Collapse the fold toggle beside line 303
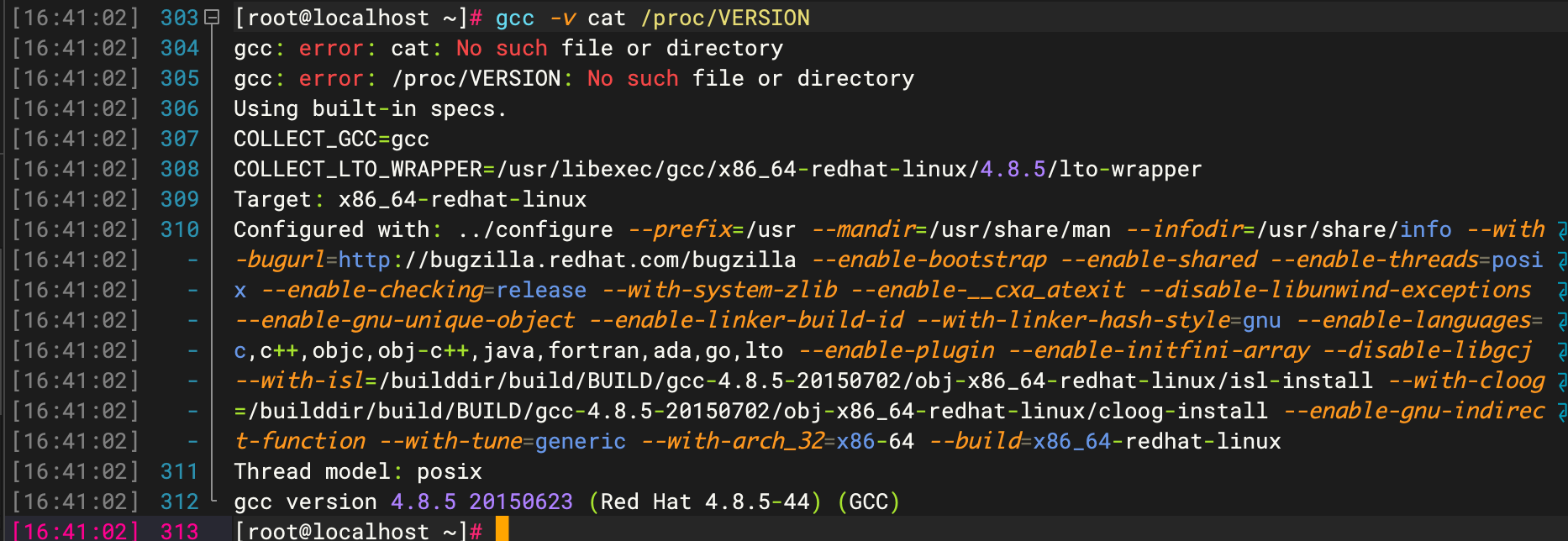The height and width of the screenshot is (541, 1568). point(213,18)
